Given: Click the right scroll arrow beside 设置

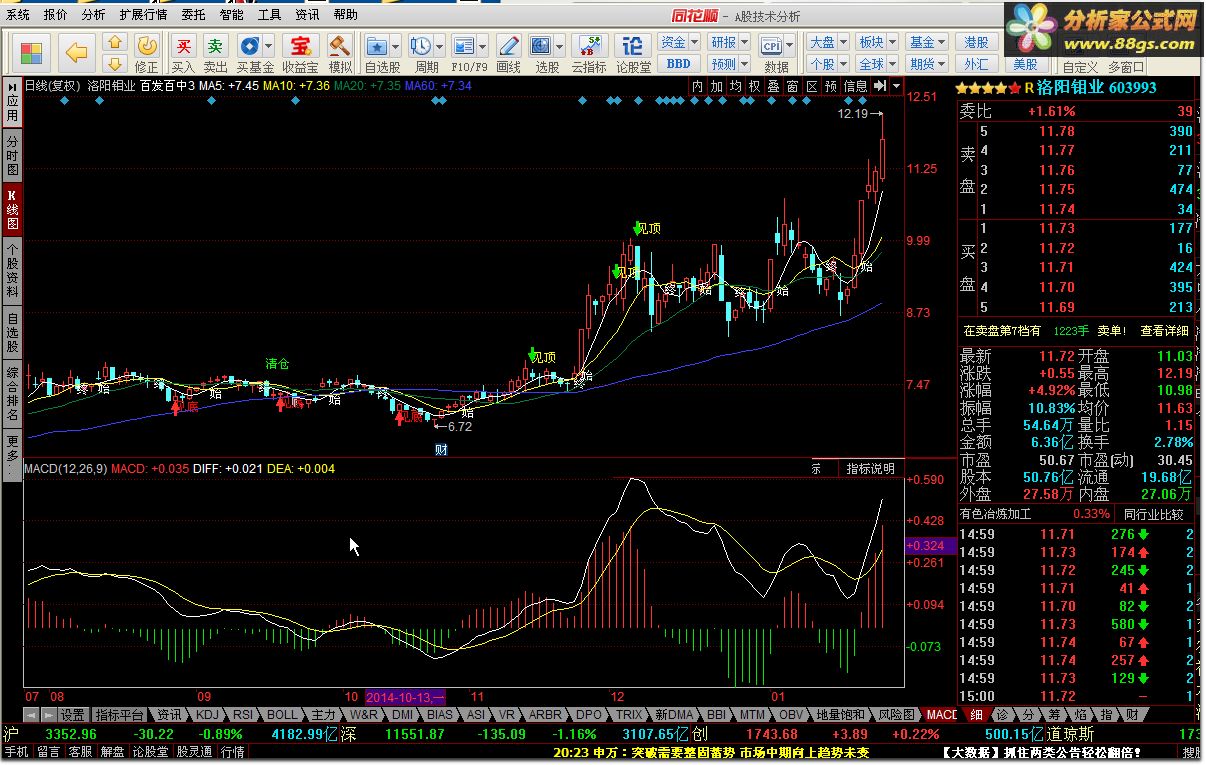Looking at the screenshot, I should pos(47,715).
